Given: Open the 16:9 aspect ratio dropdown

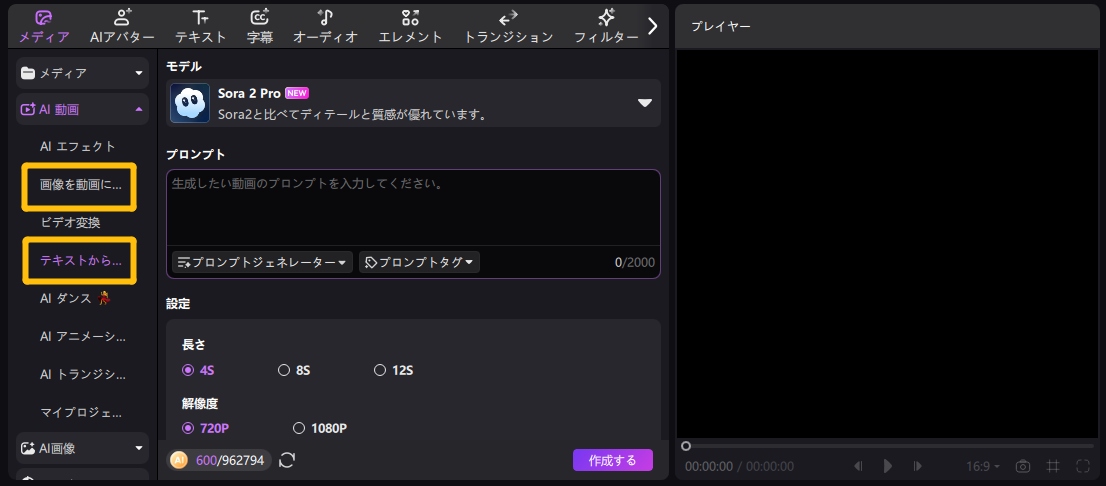Looking at the screenshot, I should 983,466.
